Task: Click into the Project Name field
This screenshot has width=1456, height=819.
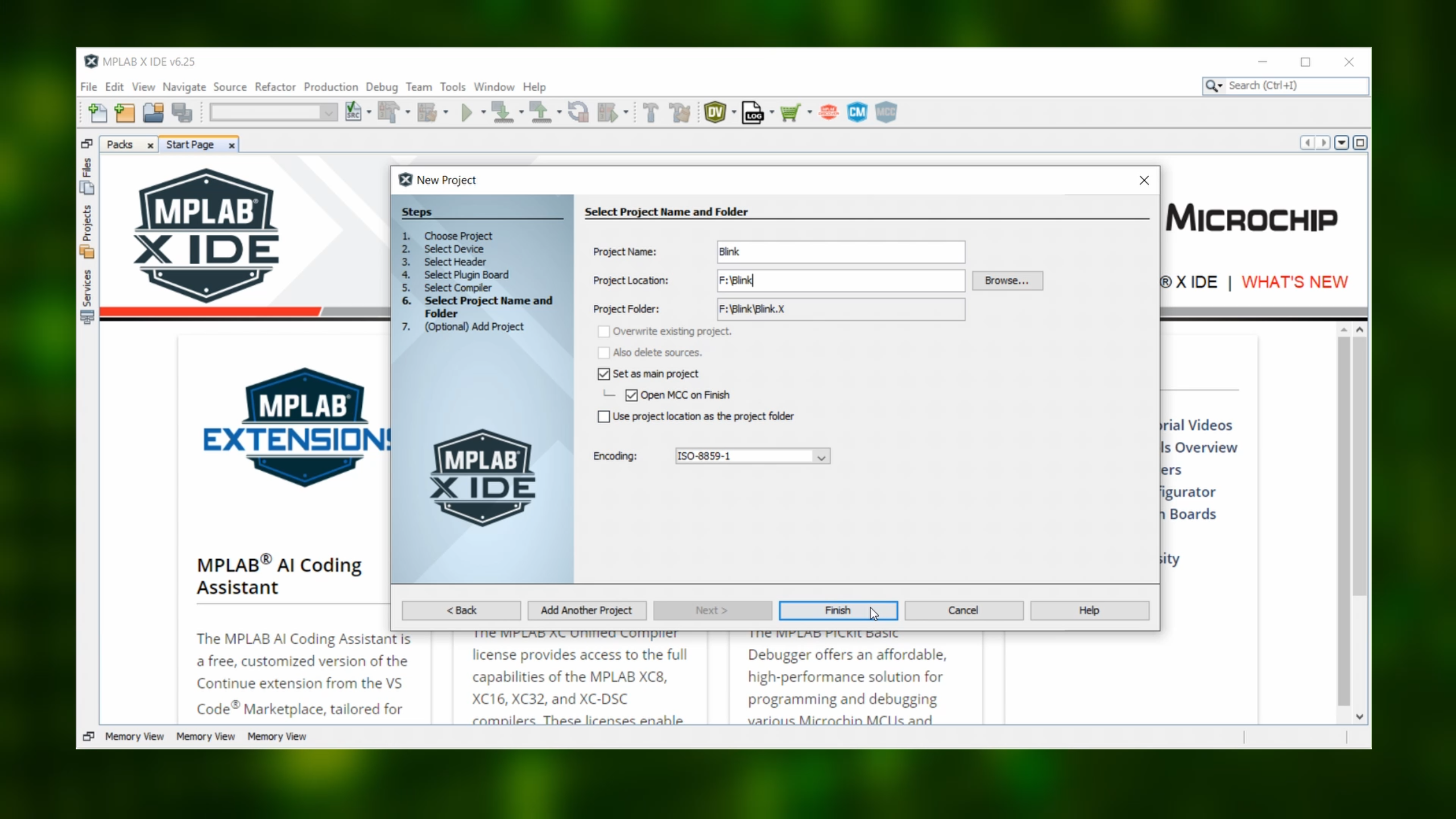Action: click(841, 252)
